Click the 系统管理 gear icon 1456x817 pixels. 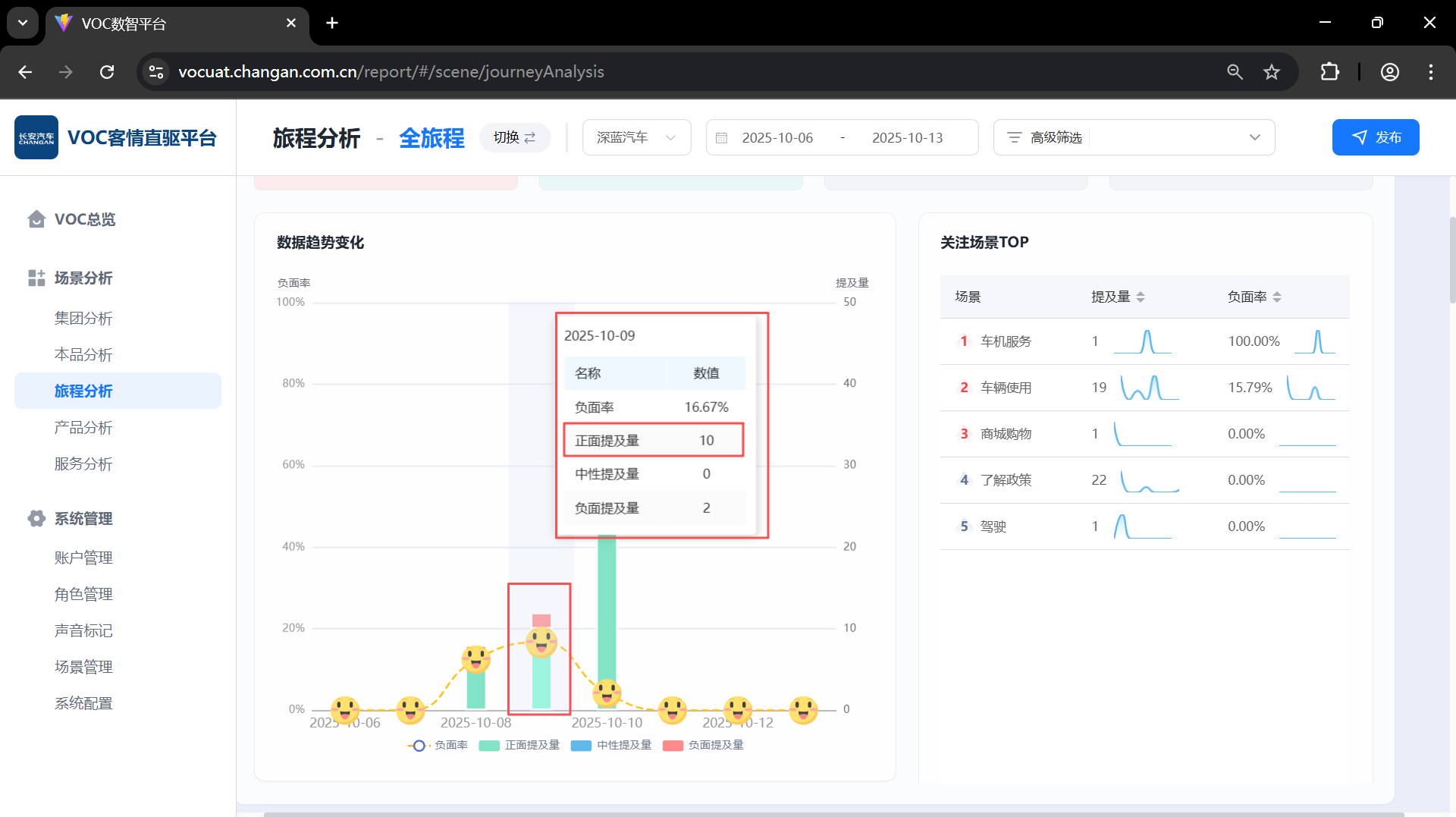[36, 519]
